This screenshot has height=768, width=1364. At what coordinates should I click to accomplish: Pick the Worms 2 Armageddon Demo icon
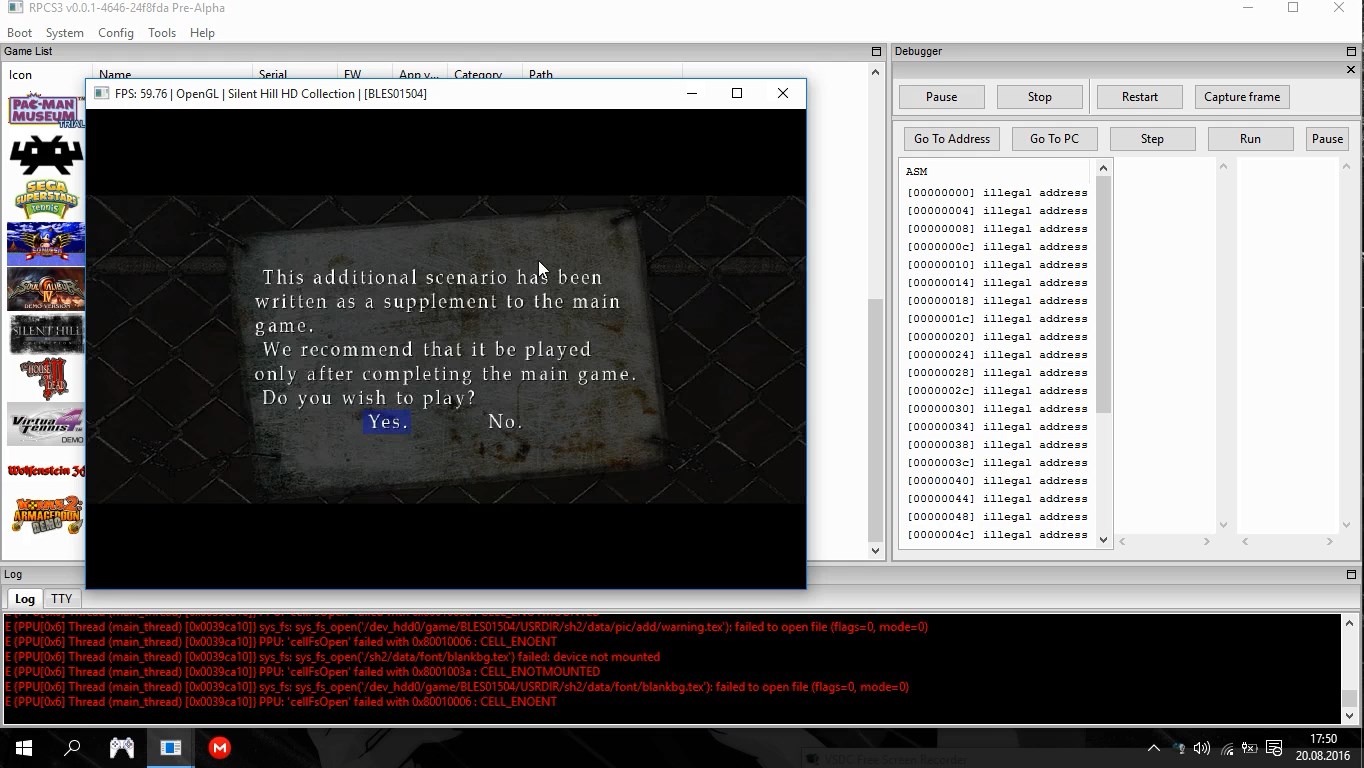[45, 515]
